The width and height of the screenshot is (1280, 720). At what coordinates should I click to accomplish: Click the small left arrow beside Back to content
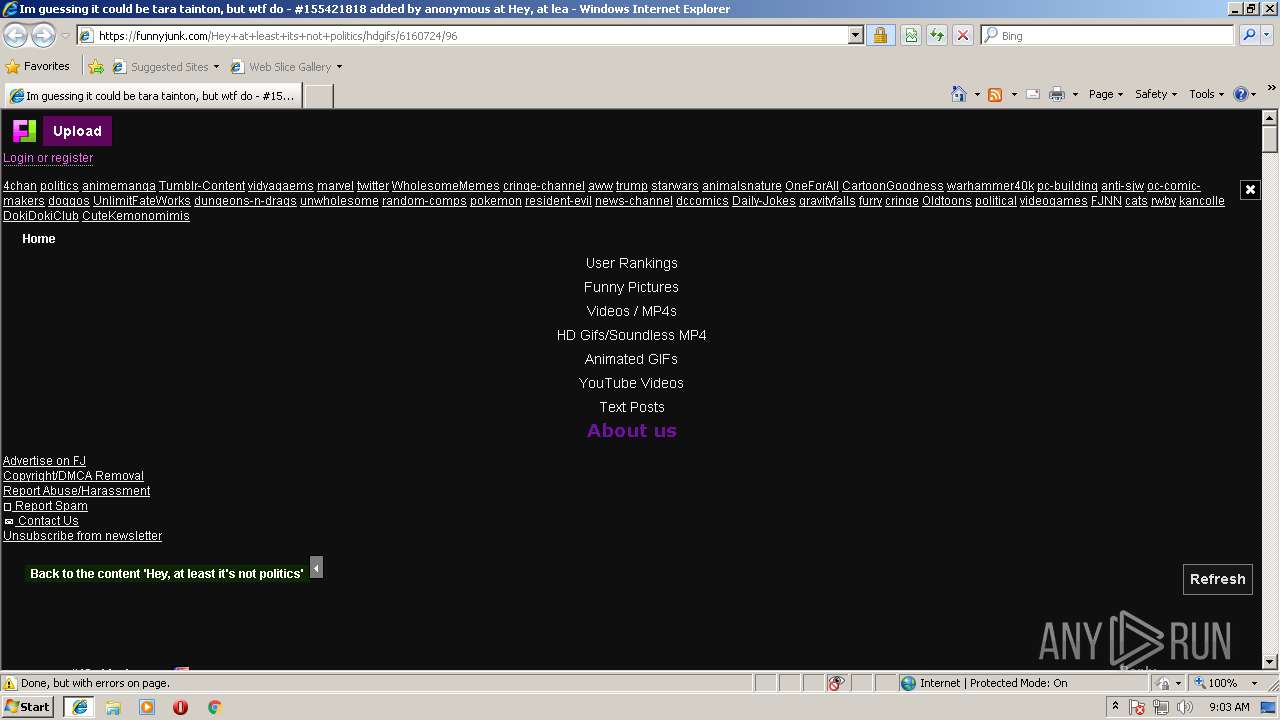[x=316, y=568]
